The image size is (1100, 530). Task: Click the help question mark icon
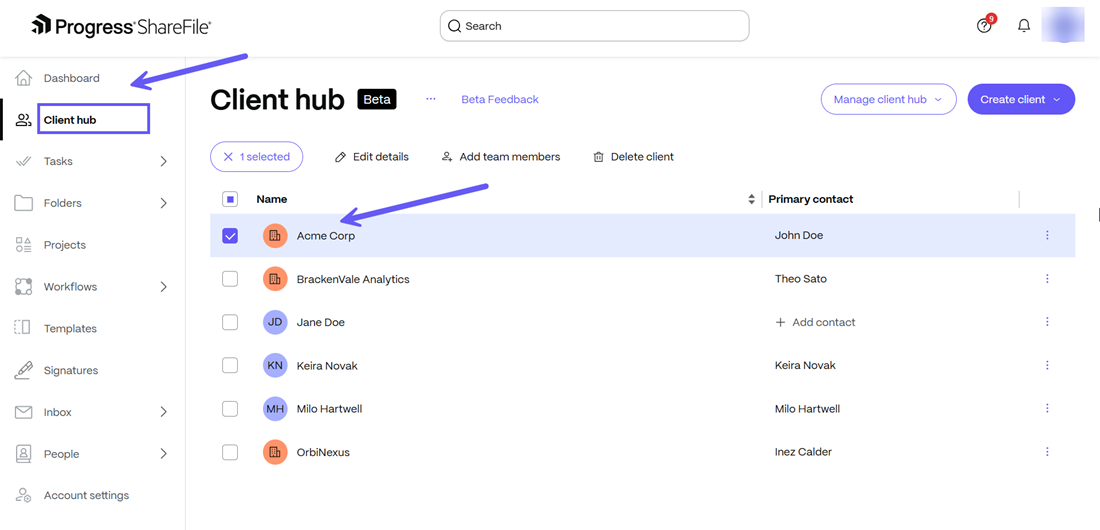tap(984, 26)
